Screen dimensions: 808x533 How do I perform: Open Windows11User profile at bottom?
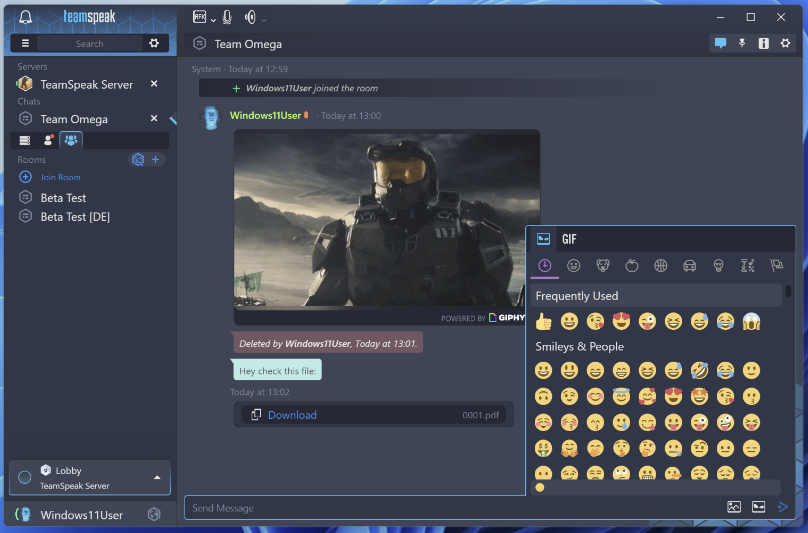(x=81, y=515)
